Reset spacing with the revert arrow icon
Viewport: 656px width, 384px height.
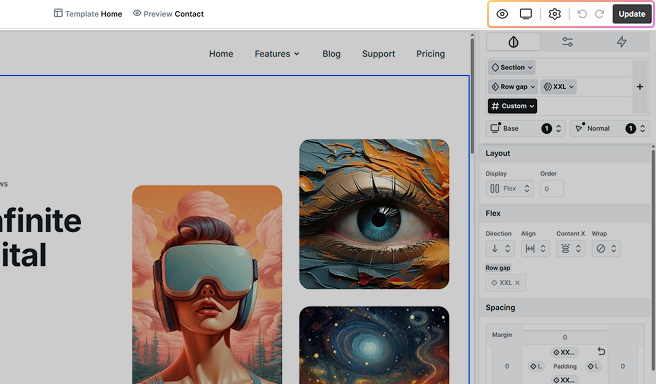(x=601, y=351)
